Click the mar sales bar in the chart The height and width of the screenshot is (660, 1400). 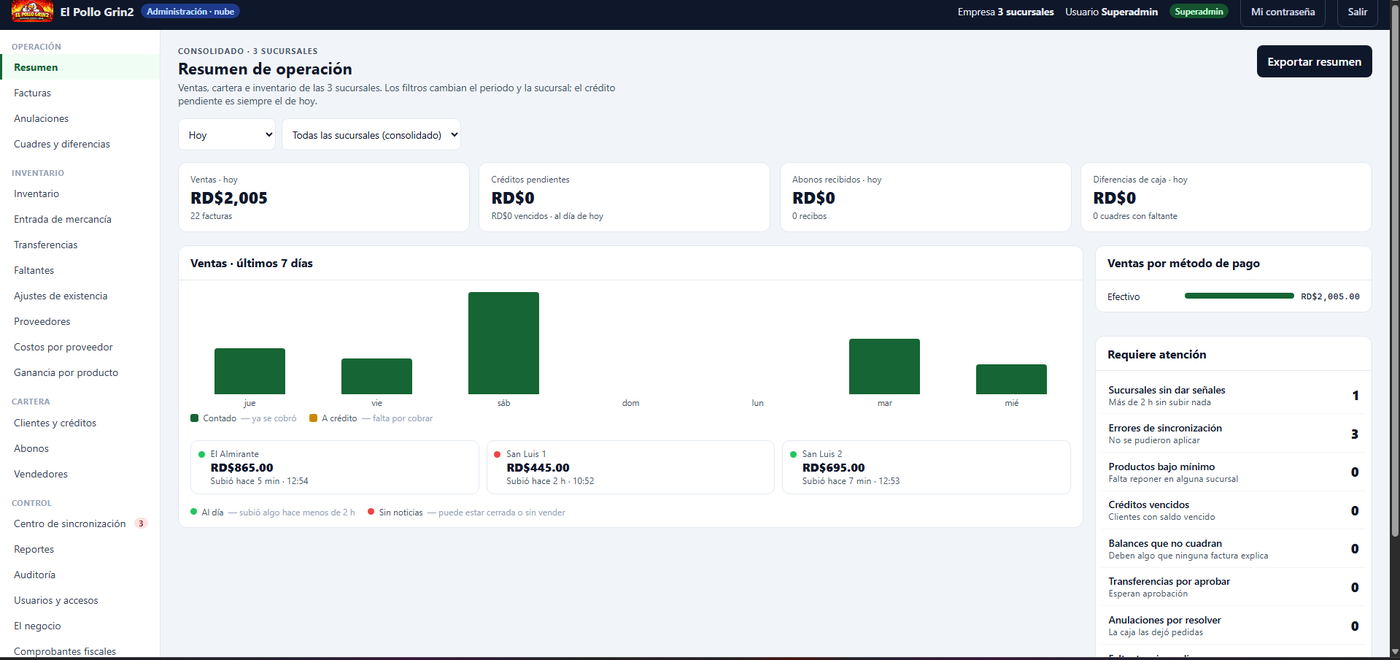pyautogui.click(x=884, y=366)
